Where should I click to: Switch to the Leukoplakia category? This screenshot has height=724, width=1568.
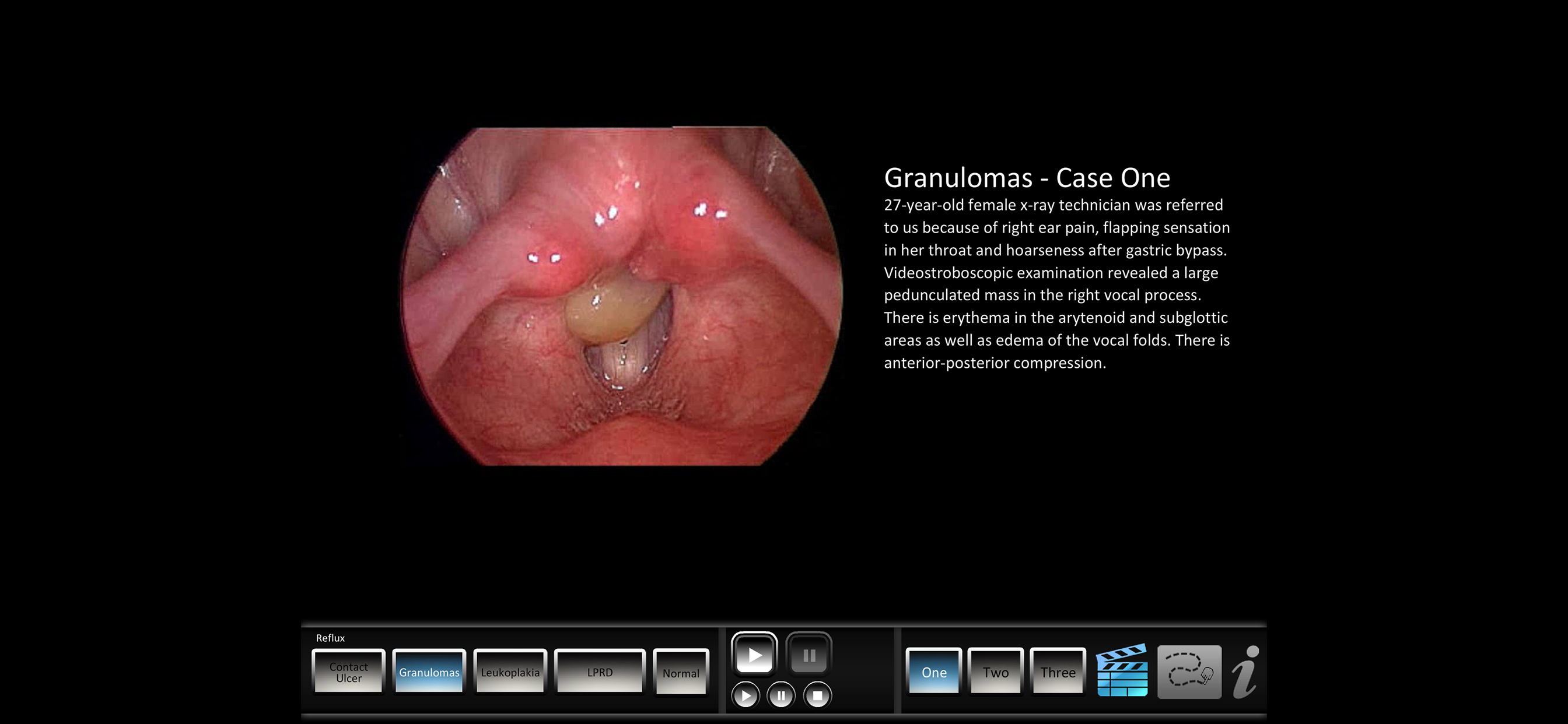coord(510,672)
